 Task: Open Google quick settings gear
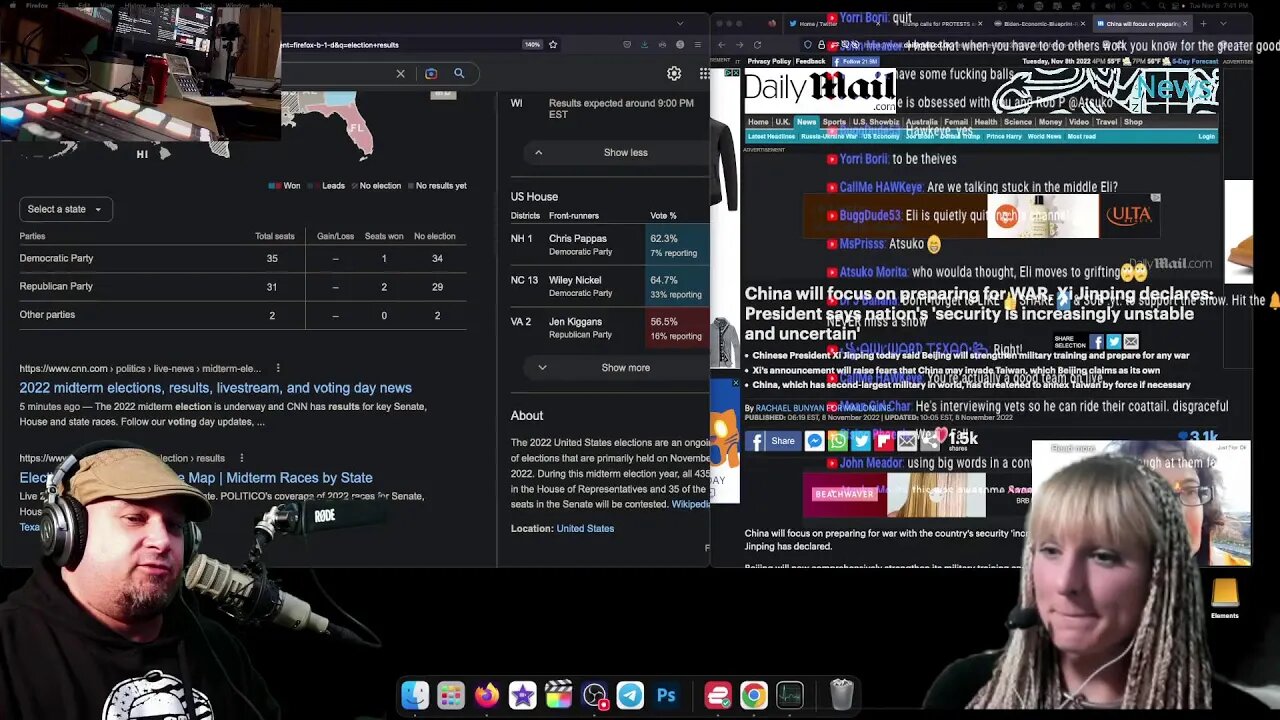point(674,73)
